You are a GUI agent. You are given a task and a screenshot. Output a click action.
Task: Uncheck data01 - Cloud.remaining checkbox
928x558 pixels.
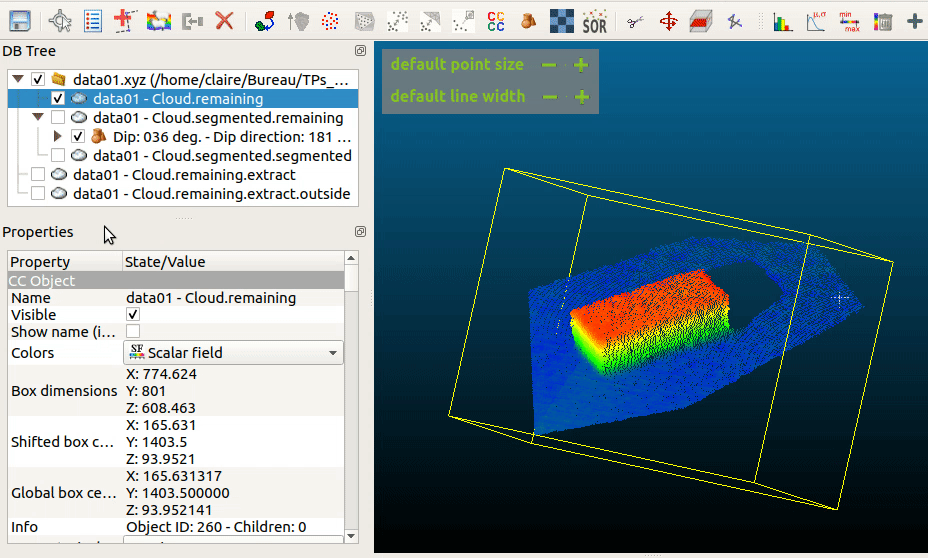[x=58, y=98]
